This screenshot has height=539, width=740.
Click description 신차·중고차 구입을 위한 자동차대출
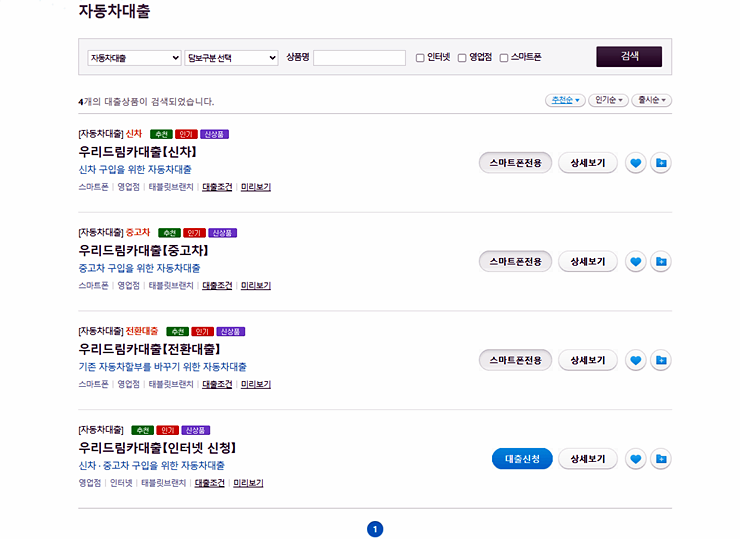151,465
